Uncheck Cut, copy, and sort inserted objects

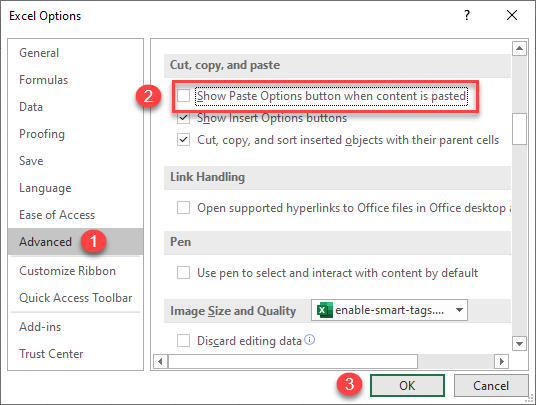click(x=184, y=140)
